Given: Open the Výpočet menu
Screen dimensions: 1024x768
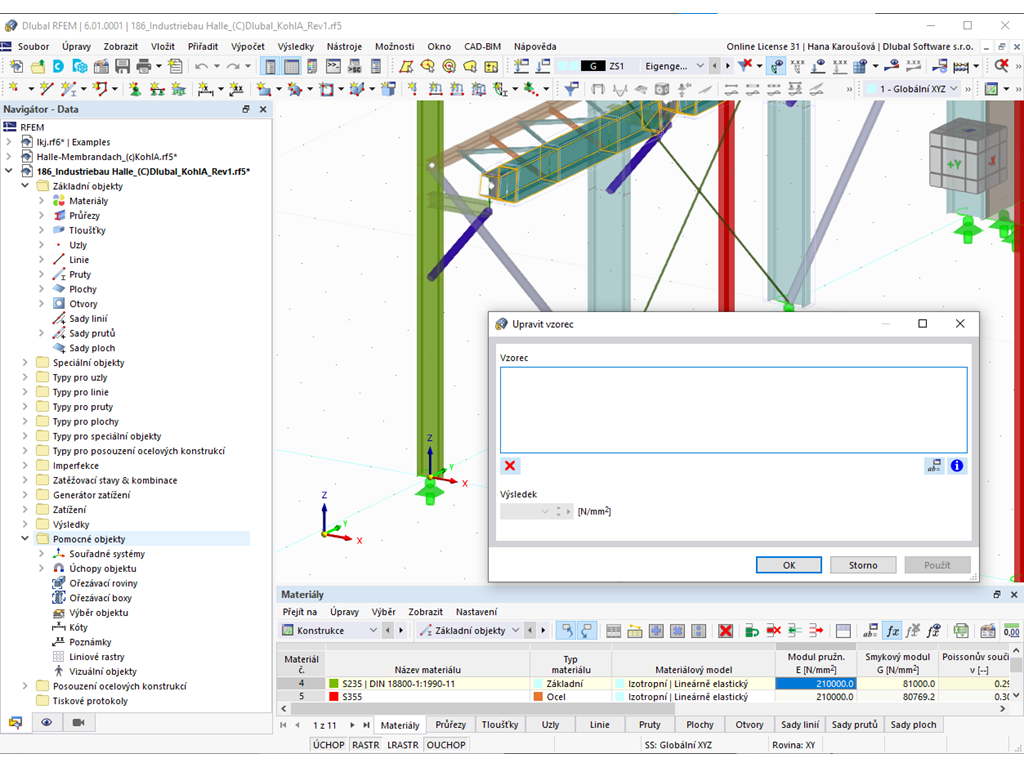Looking at the screenshot, I should pyautogui.click(x=248, y=46).
